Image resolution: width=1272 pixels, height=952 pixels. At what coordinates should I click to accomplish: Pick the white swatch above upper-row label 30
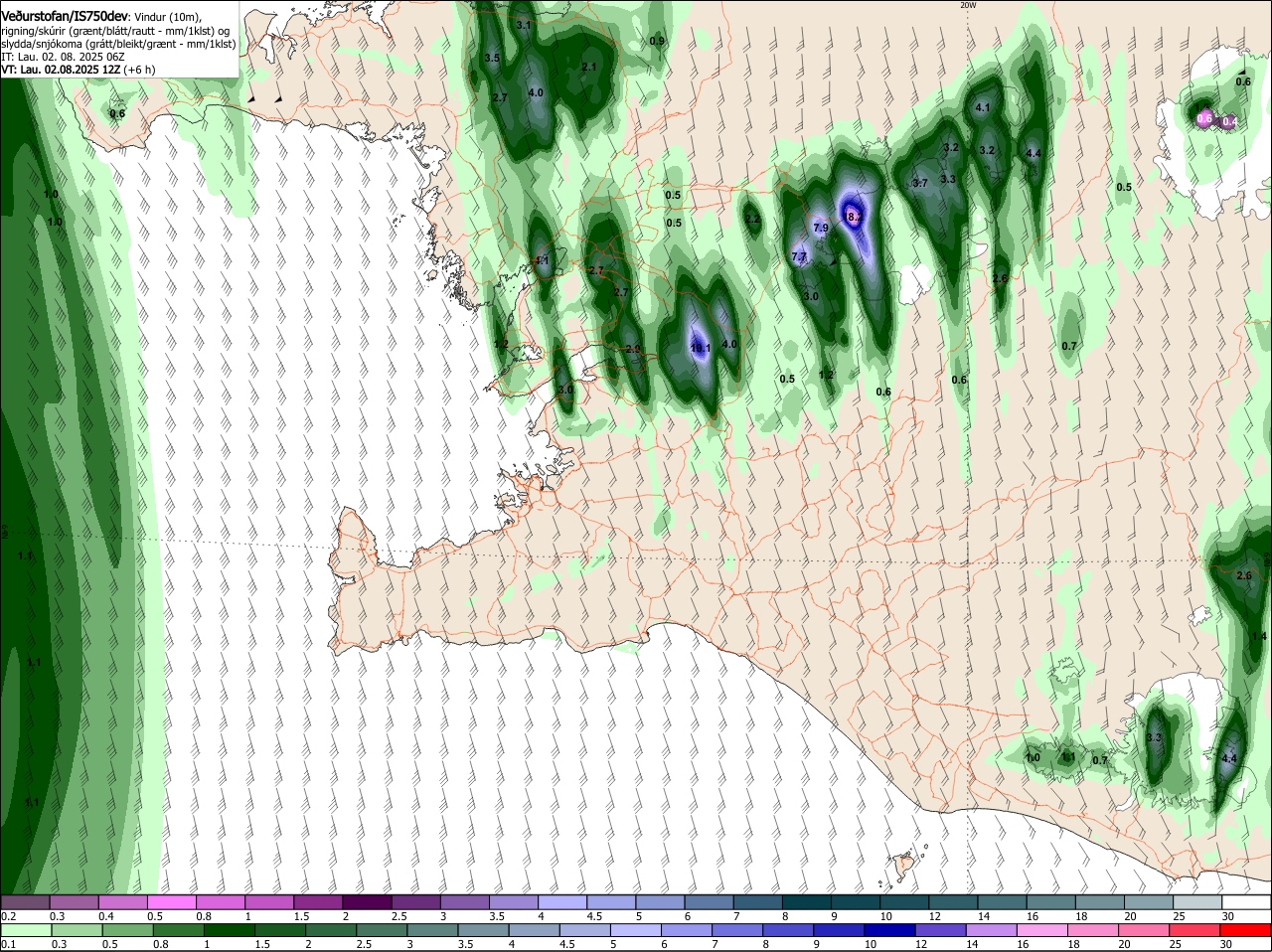pyautogui.click(x=1246, y=902)
